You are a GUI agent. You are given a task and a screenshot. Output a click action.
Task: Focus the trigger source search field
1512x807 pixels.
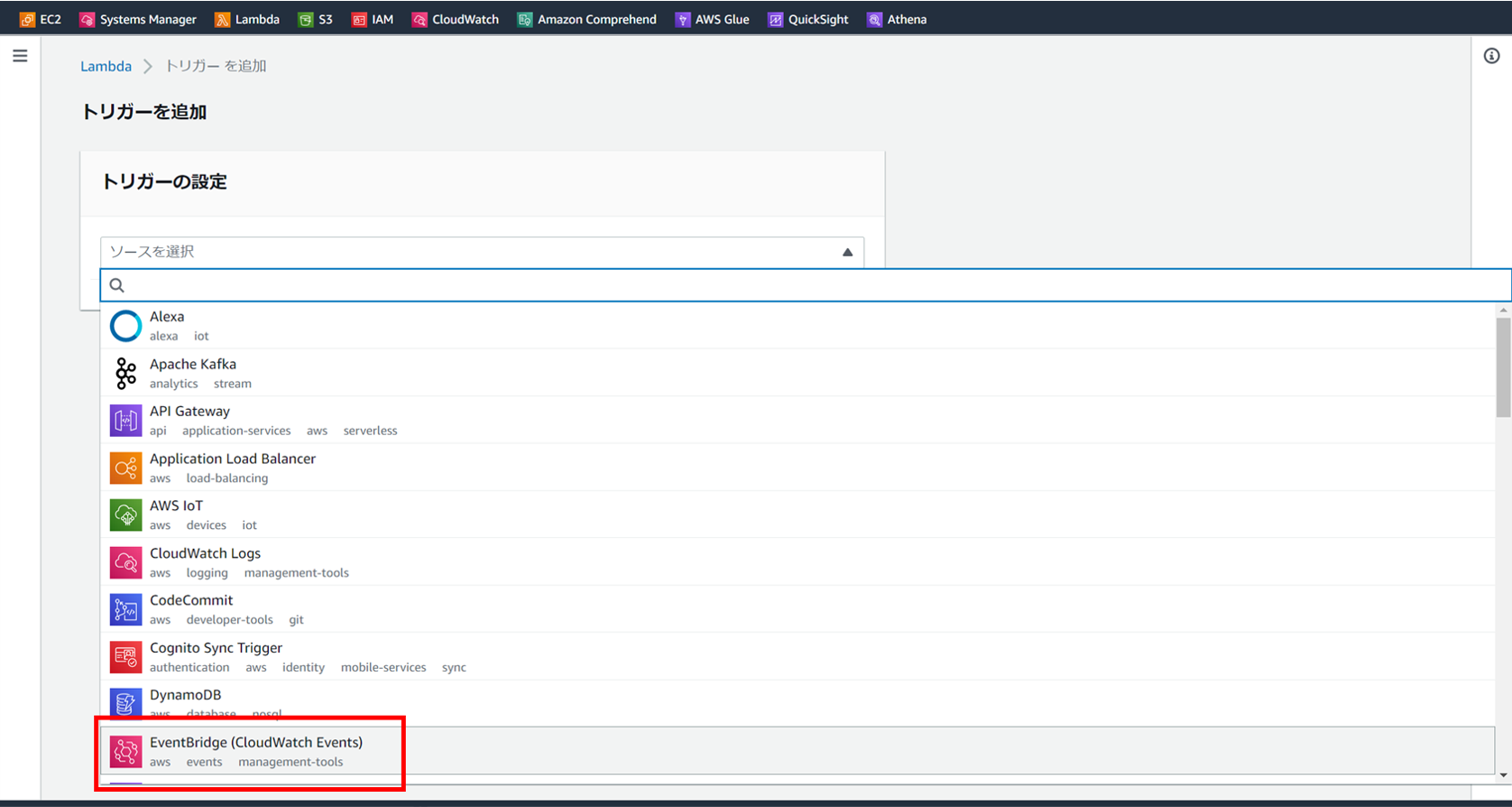click(806, 285)
